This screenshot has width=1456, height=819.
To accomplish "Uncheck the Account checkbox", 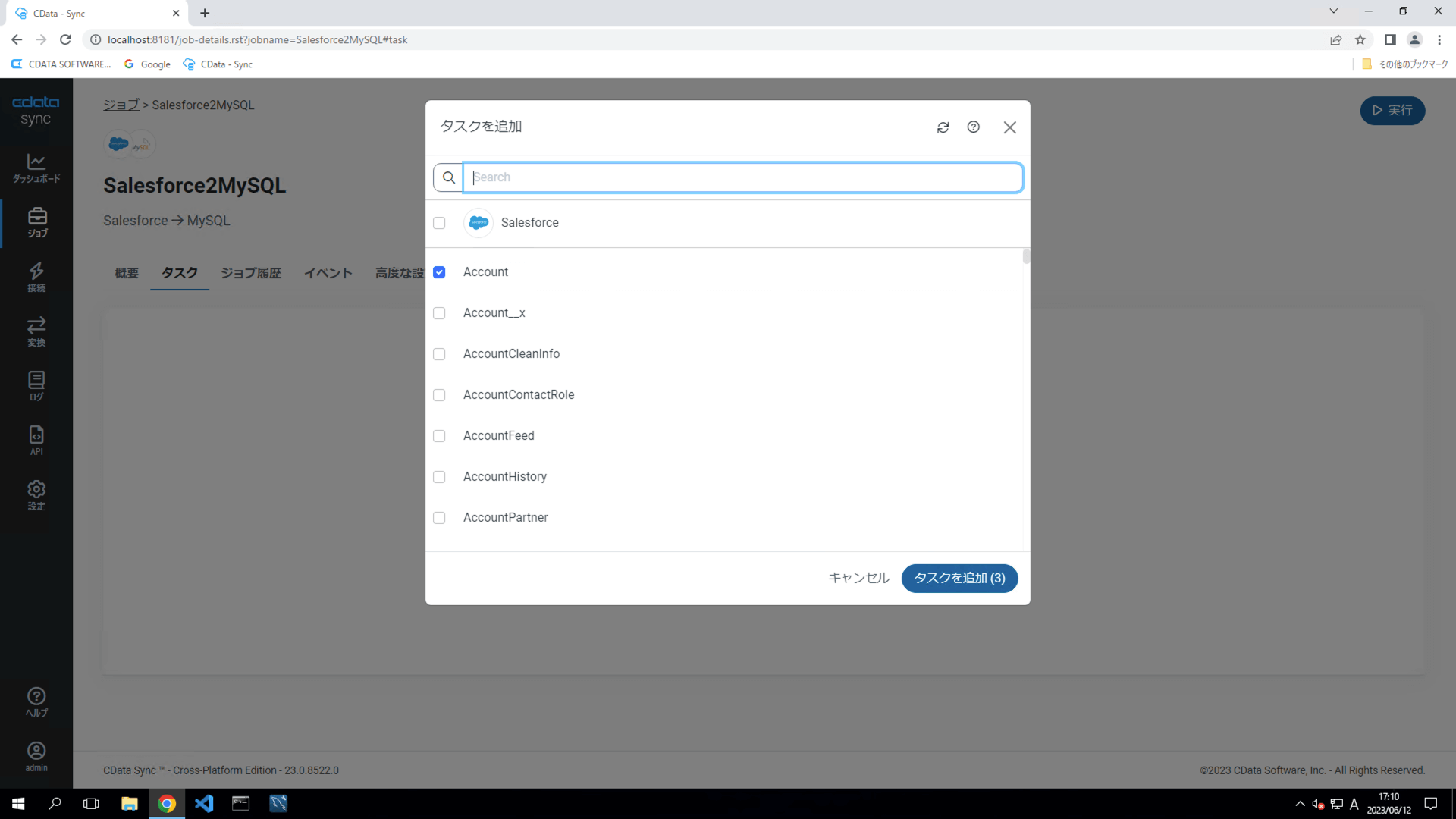I will (439, 272).
